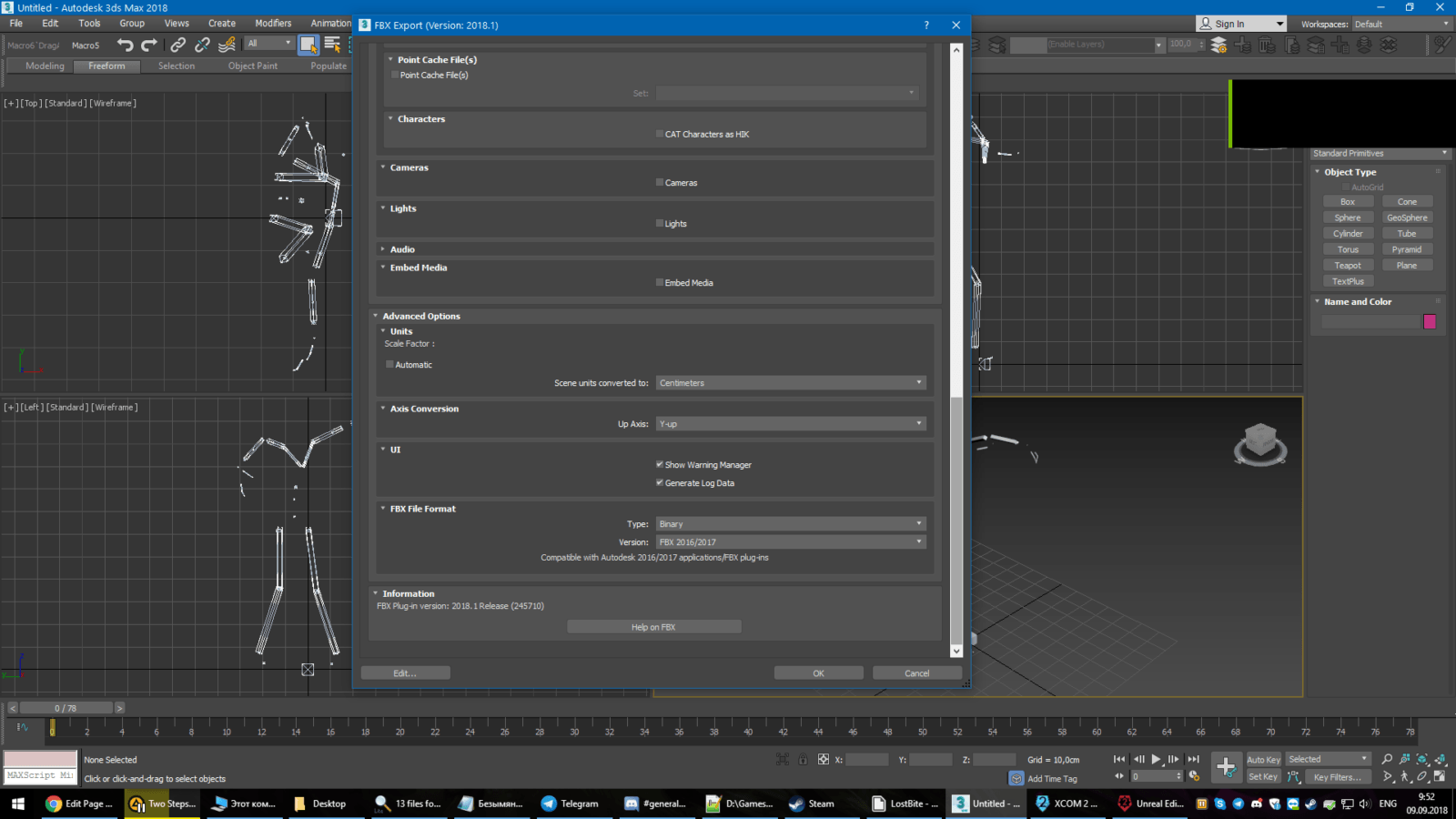The height and width of the screenshot is (819, 1456).
Task: Click the Go to Start playback icon
Action: click(1119, 759)
